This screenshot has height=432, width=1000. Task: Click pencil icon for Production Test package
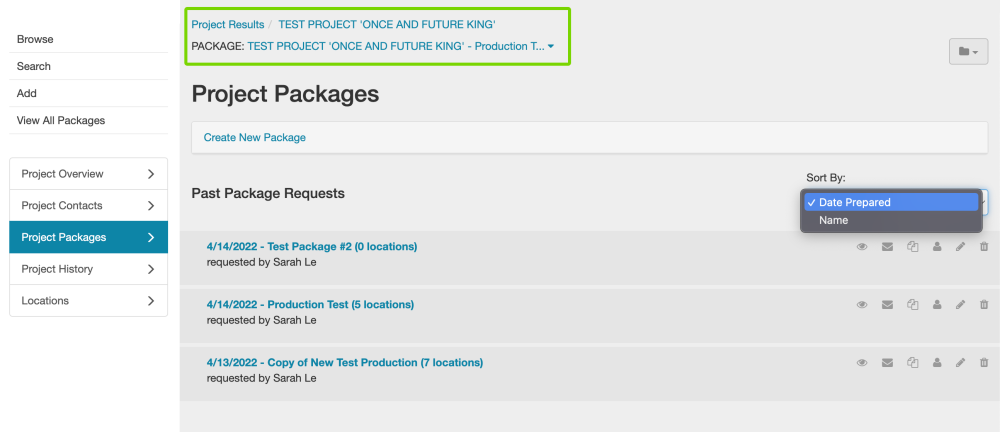click(961, 305)
